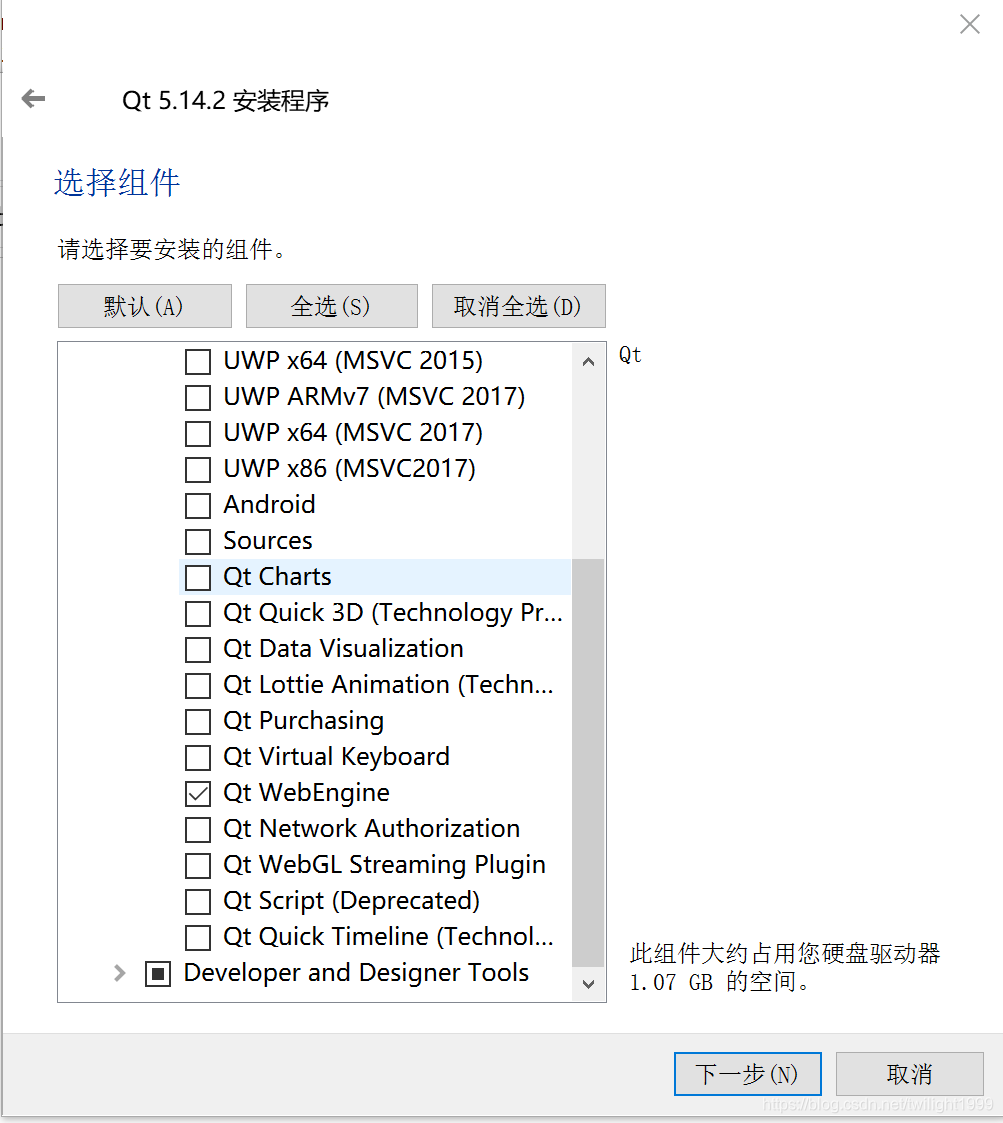Toggle the Developer and Designer Tools checkbox
The width and height of the screenshot is (1003, 1123).
click(157, 973)
